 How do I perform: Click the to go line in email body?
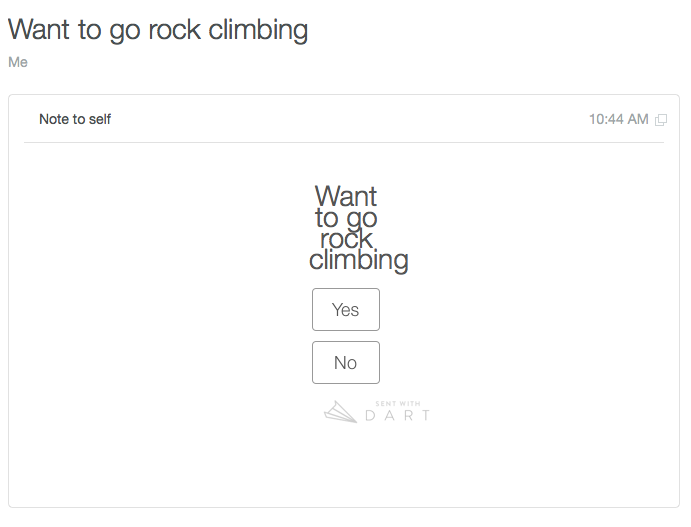[346, 218]
